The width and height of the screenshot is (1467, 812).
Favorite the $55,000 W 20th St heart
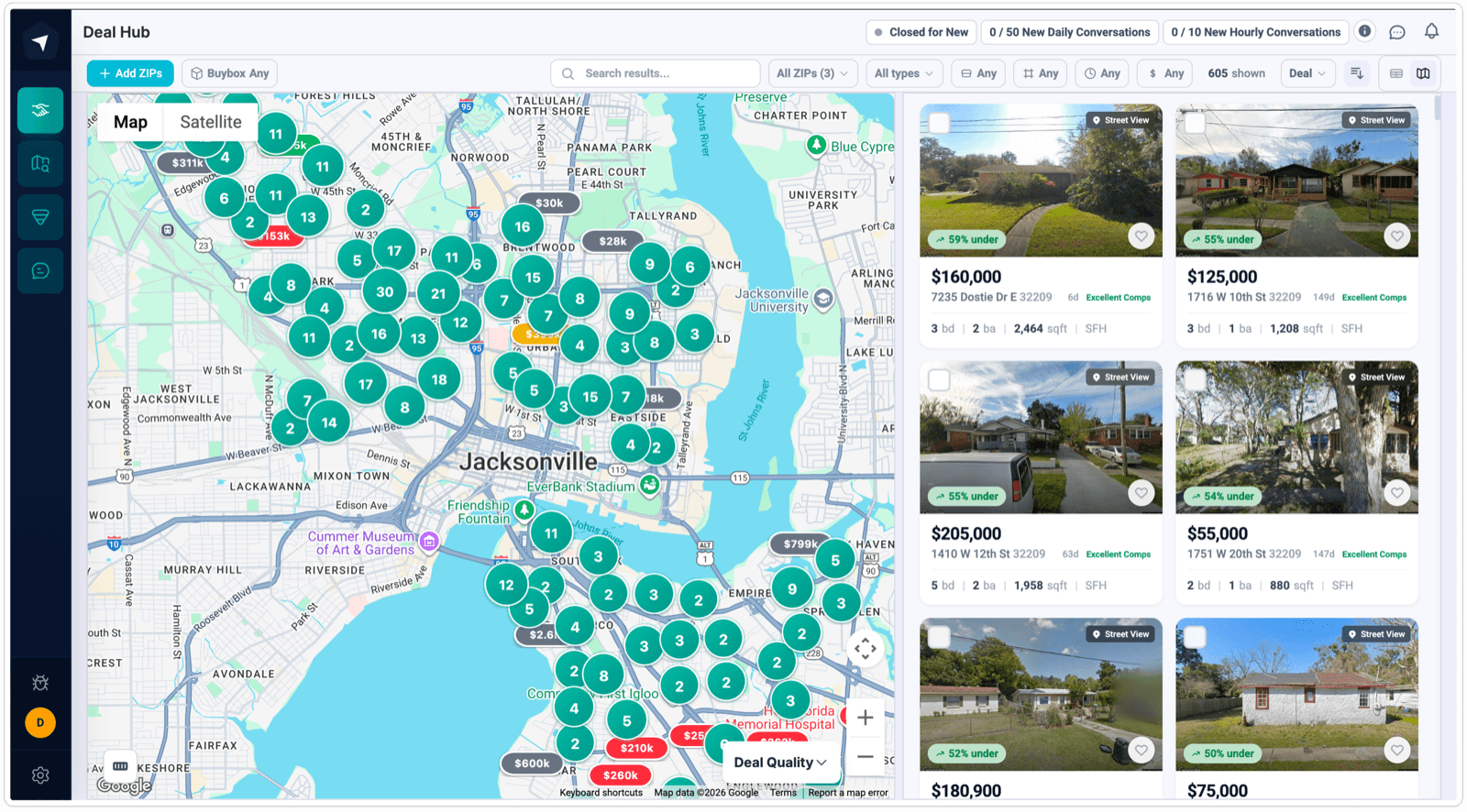(x=1396, y=493)
